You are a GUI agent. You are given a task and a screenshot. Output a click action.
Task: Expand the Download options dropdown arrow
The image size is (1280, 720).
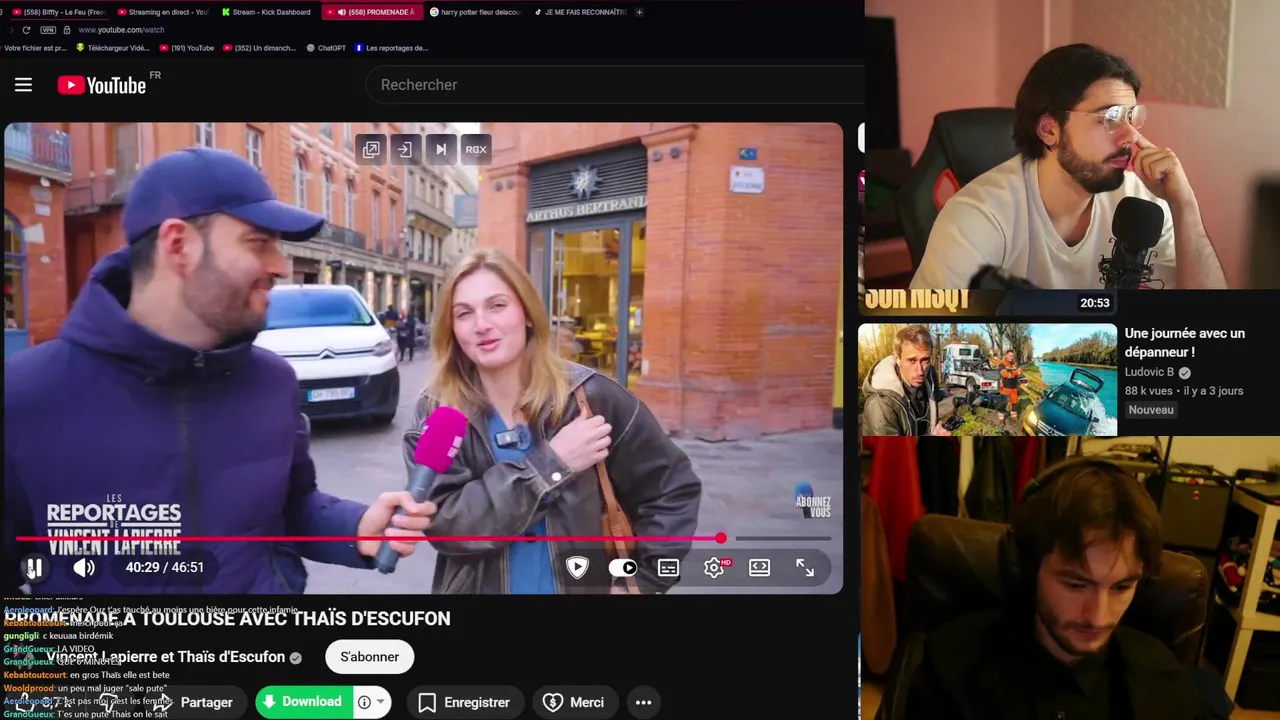381,702
